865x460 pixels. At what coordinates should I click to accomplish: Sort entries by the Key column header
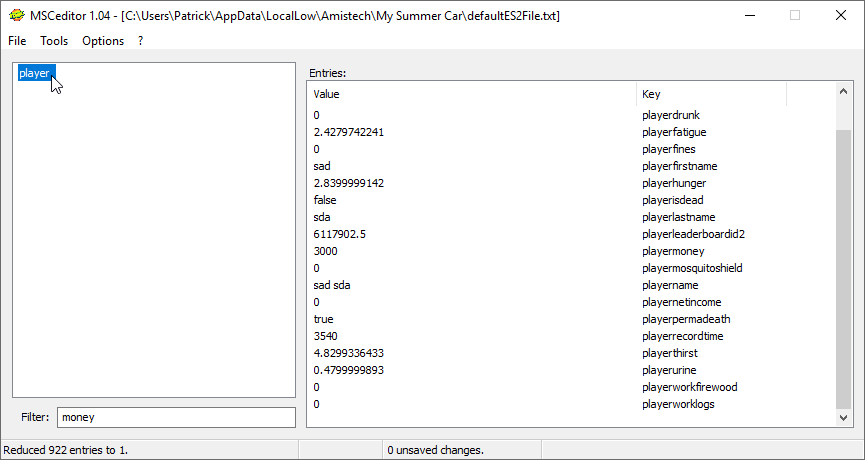tap(710, 94)
